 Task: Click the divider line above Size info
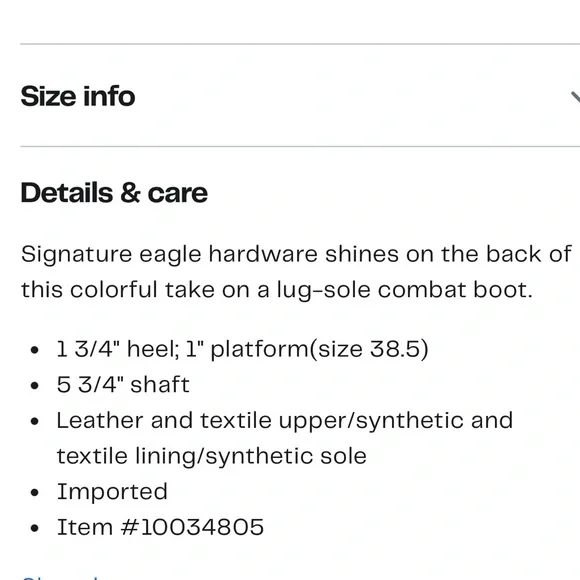[300, 44]
